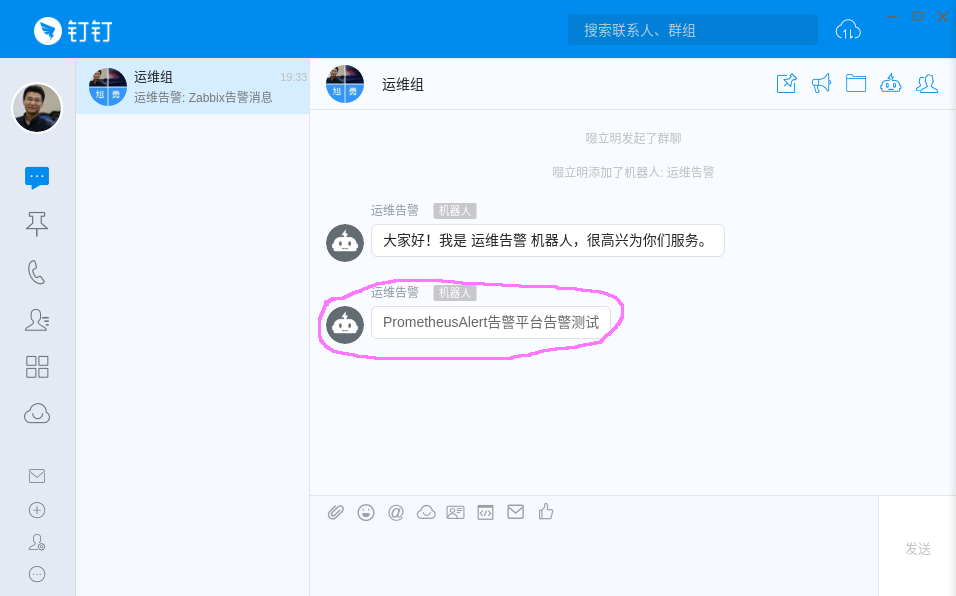This screenshot has height=596, width=956.
Task: Open the Workbench grid icon in sidebar
Action: pos(37,366)
